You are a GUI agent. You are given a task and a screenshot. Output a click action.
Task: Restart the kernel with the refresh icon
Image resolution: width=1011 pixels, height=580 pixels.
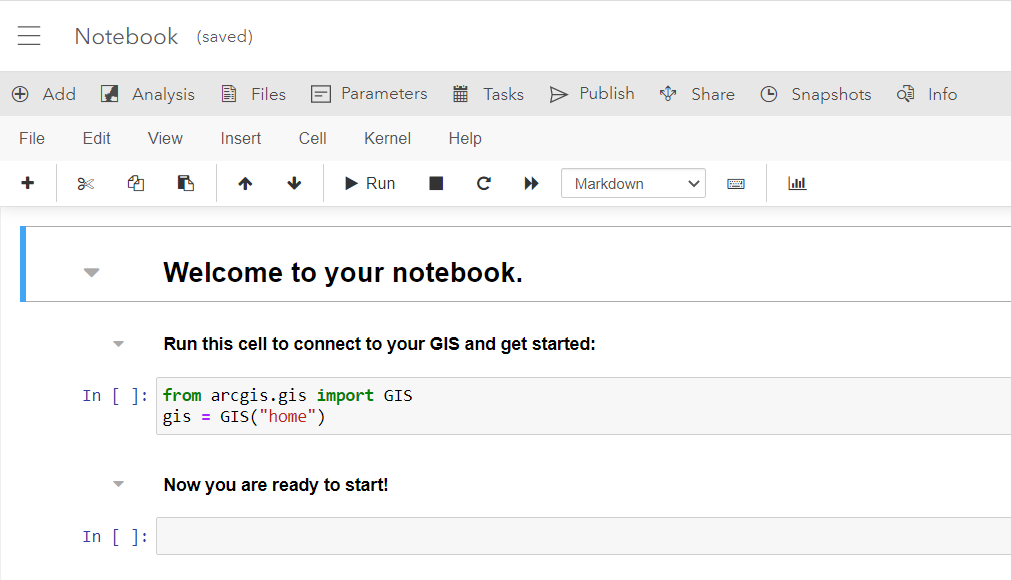pyautogui.click(x=483, y=183)
